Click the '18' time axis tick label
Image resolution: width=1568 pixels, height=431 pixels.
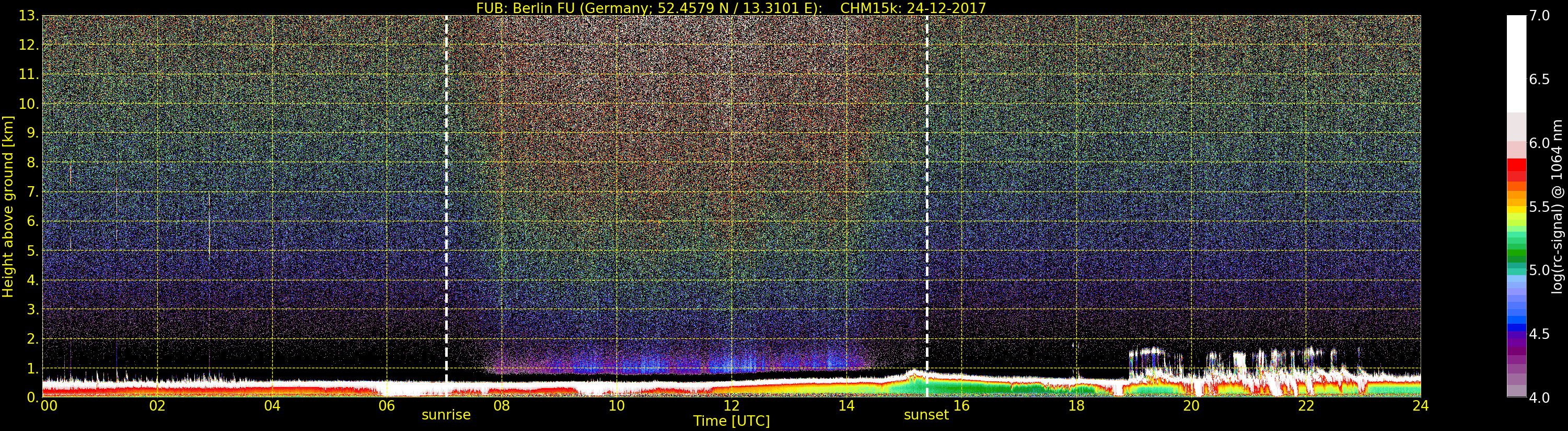pos(1076,405)
